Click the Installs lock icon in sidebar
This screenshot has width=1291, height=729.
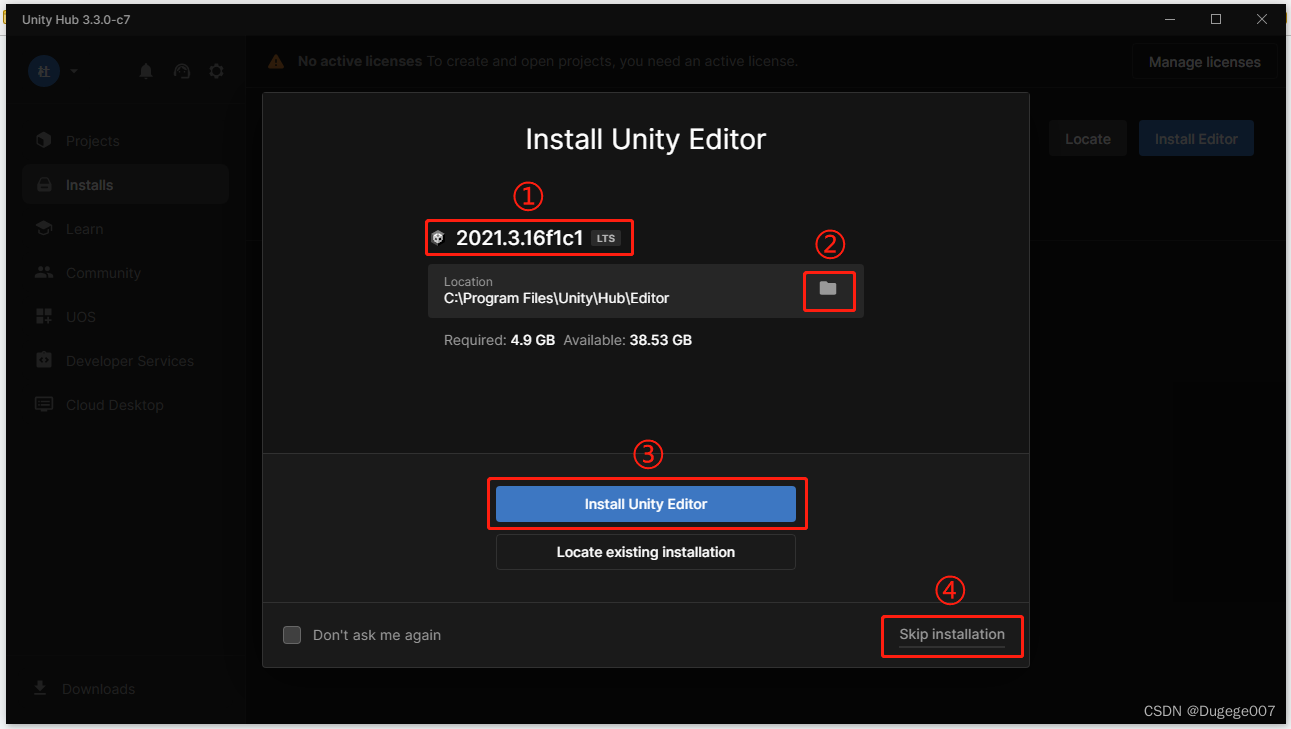coord(44,185)
